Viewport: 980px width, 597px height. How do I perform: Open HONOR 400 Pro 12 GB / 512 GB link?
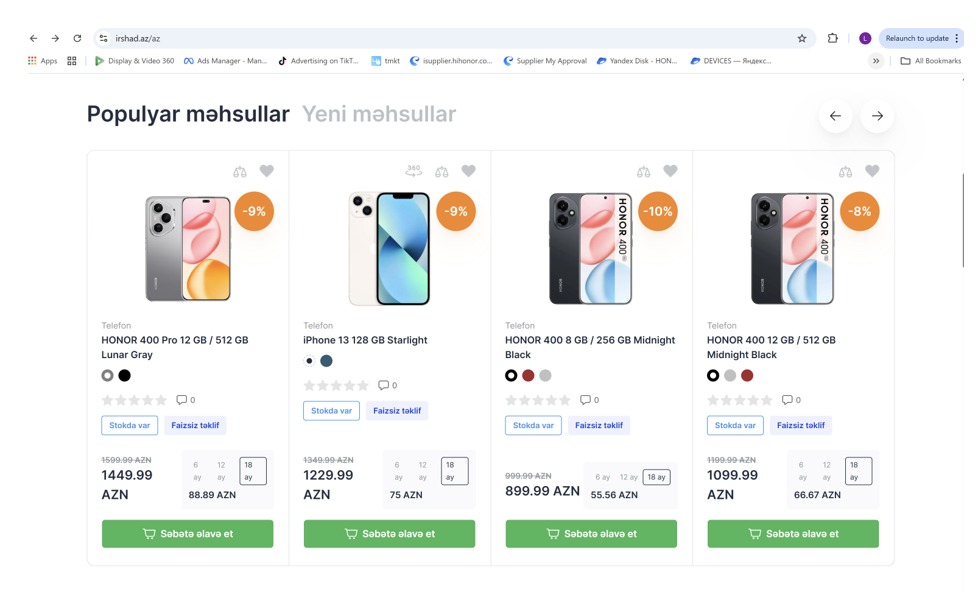click(x=175, y=347)
